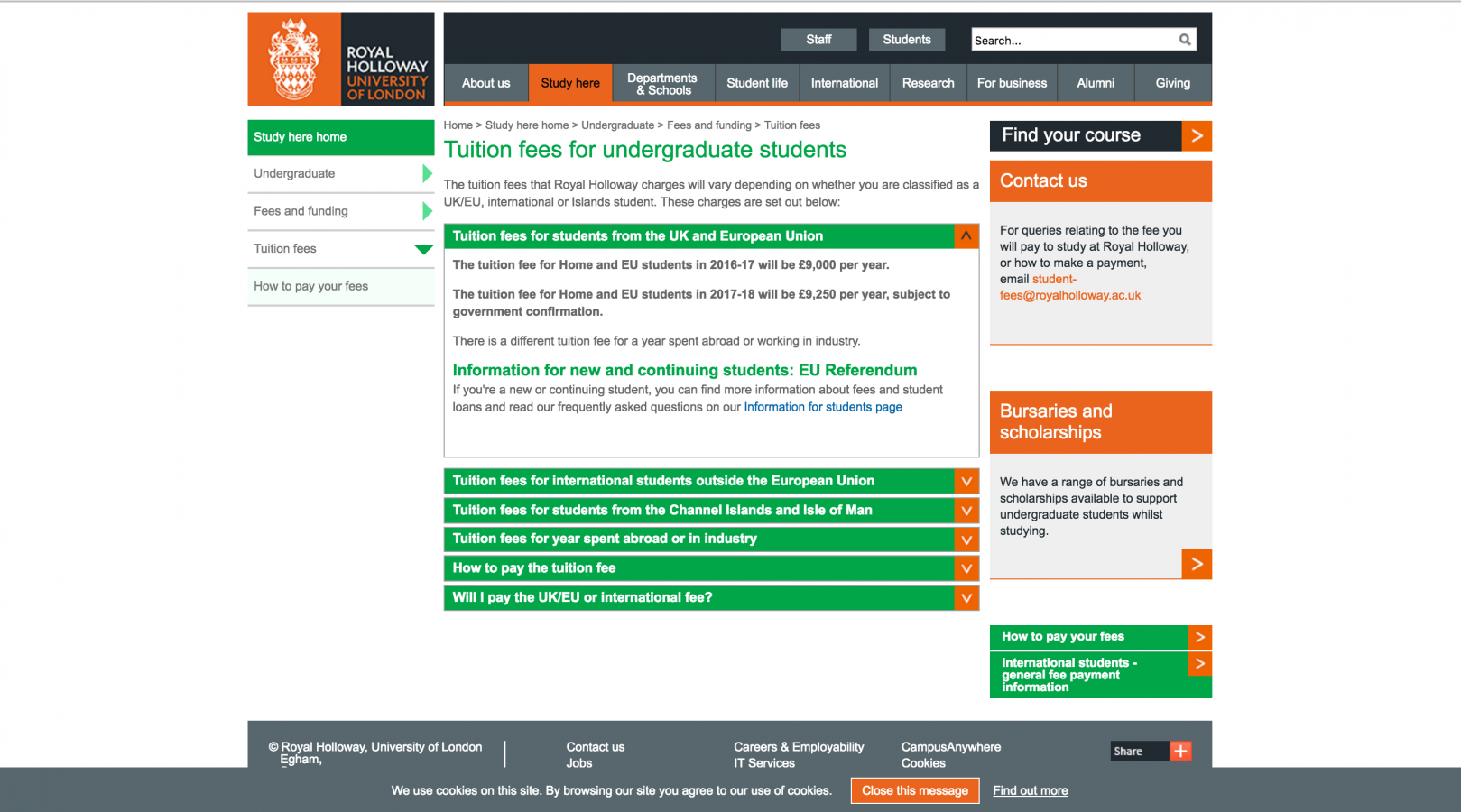
Task: Click the Share plus icon
Action: (1180, 751)
